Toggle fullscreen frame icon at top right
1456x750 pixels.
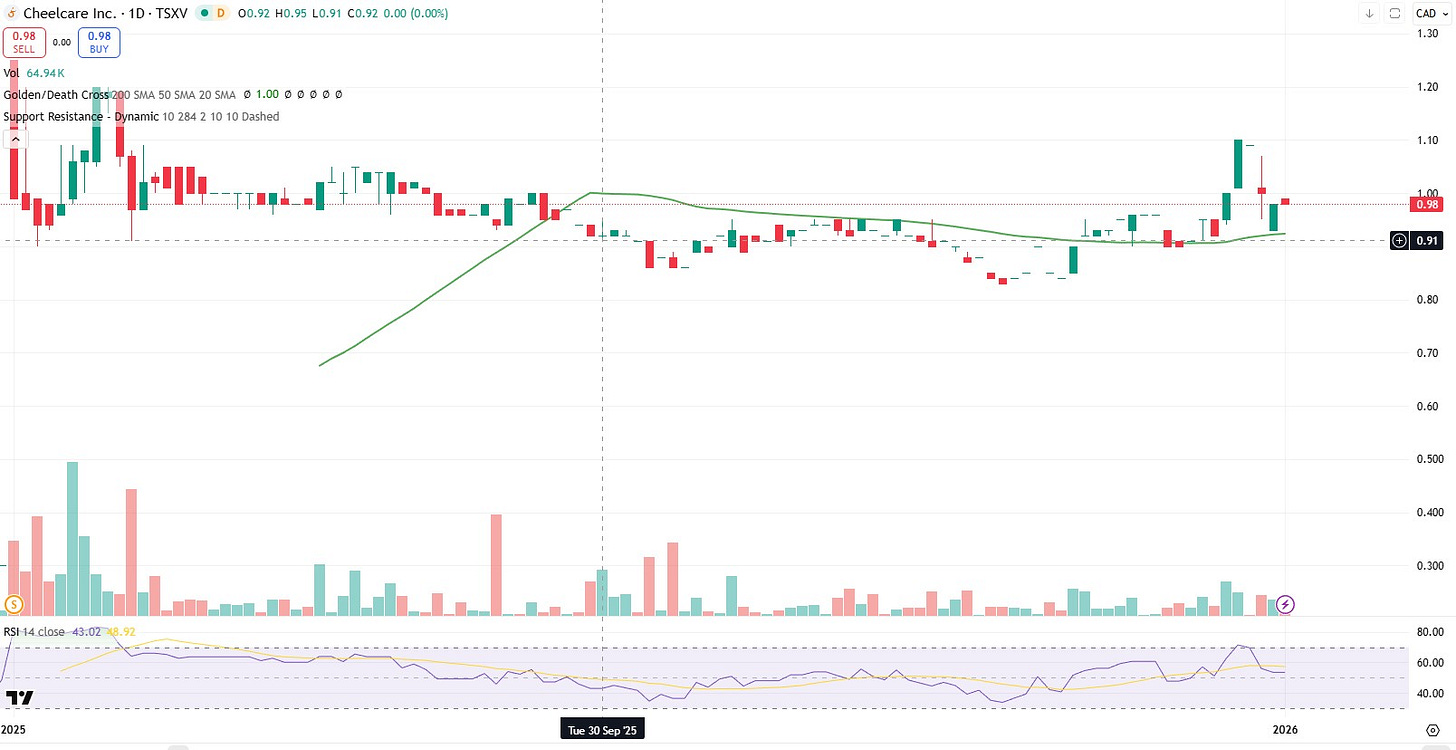pyautogui.click(x=1396, y=13)
